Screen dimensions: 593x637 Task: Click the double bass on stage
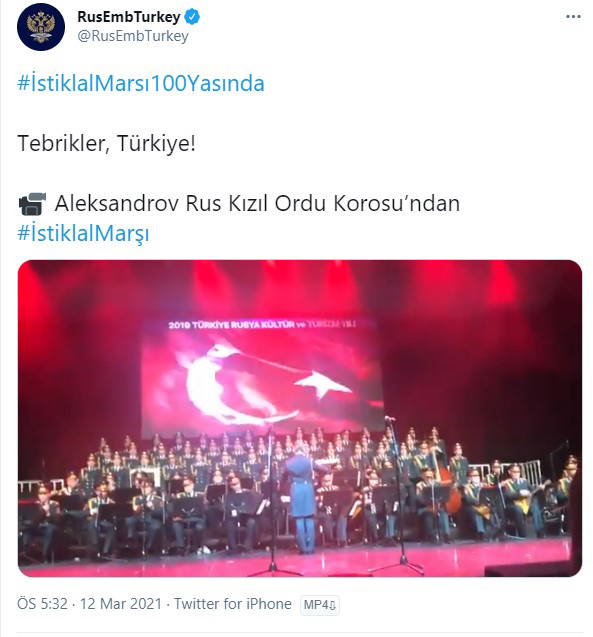coord(447,481)
